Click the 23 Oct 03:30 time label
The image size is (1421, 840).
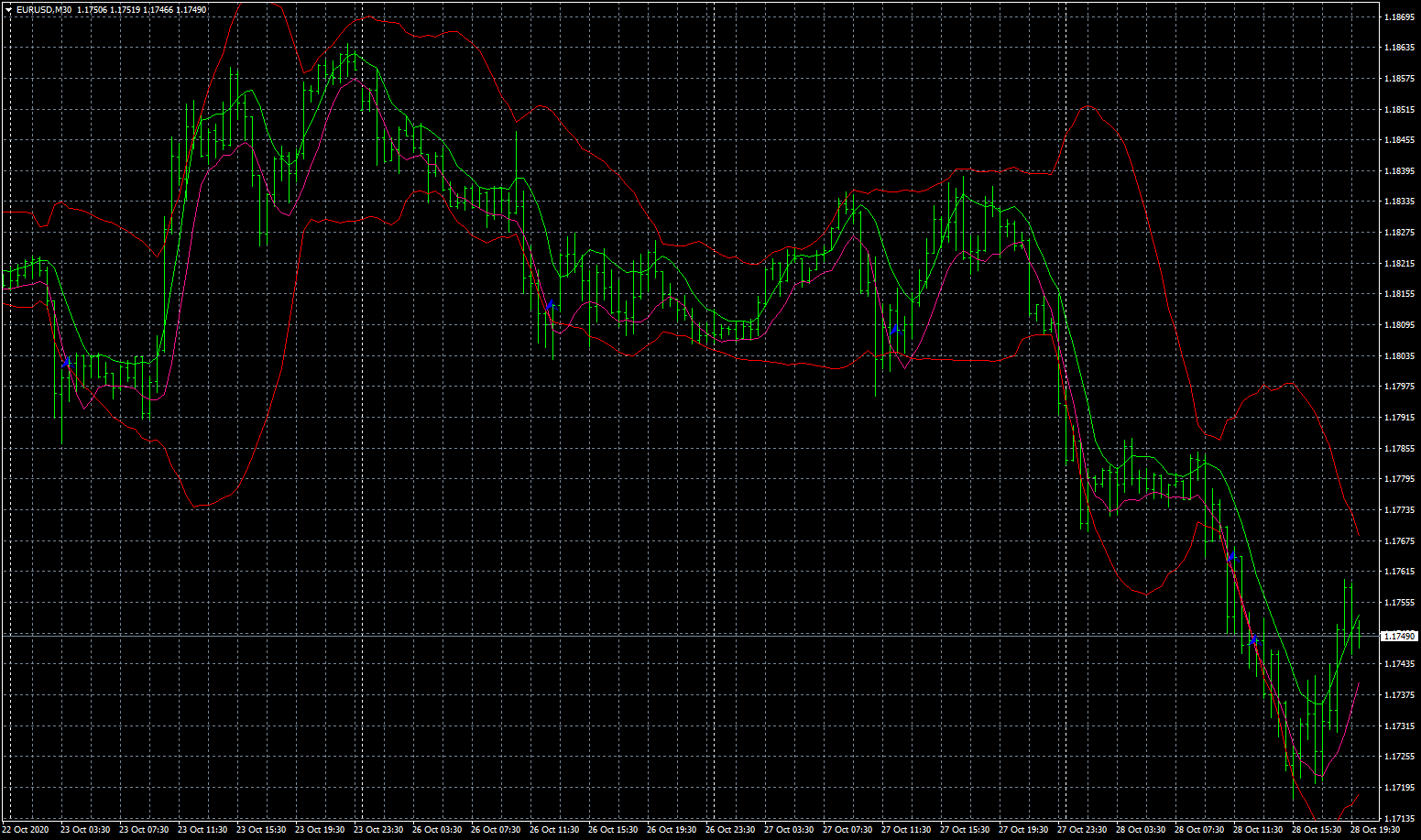85,830
